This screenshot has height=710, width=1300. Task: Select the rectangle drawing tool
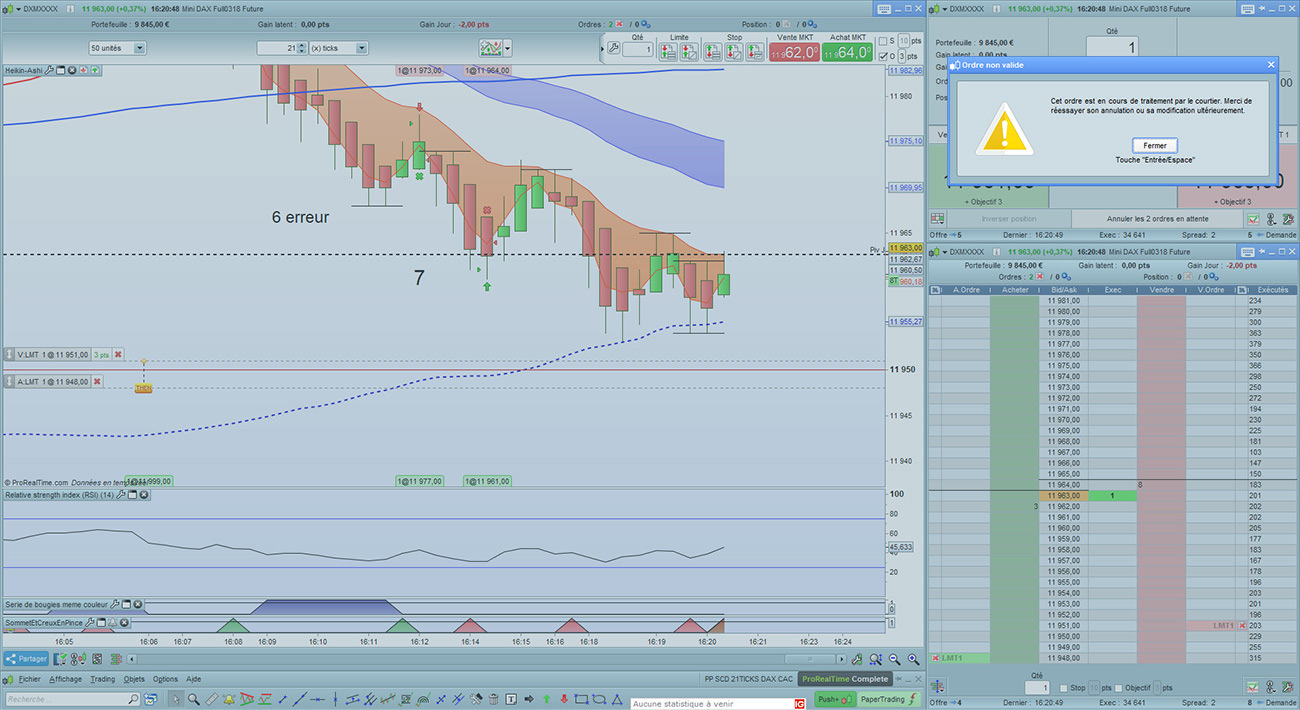[x=581, y=699]
